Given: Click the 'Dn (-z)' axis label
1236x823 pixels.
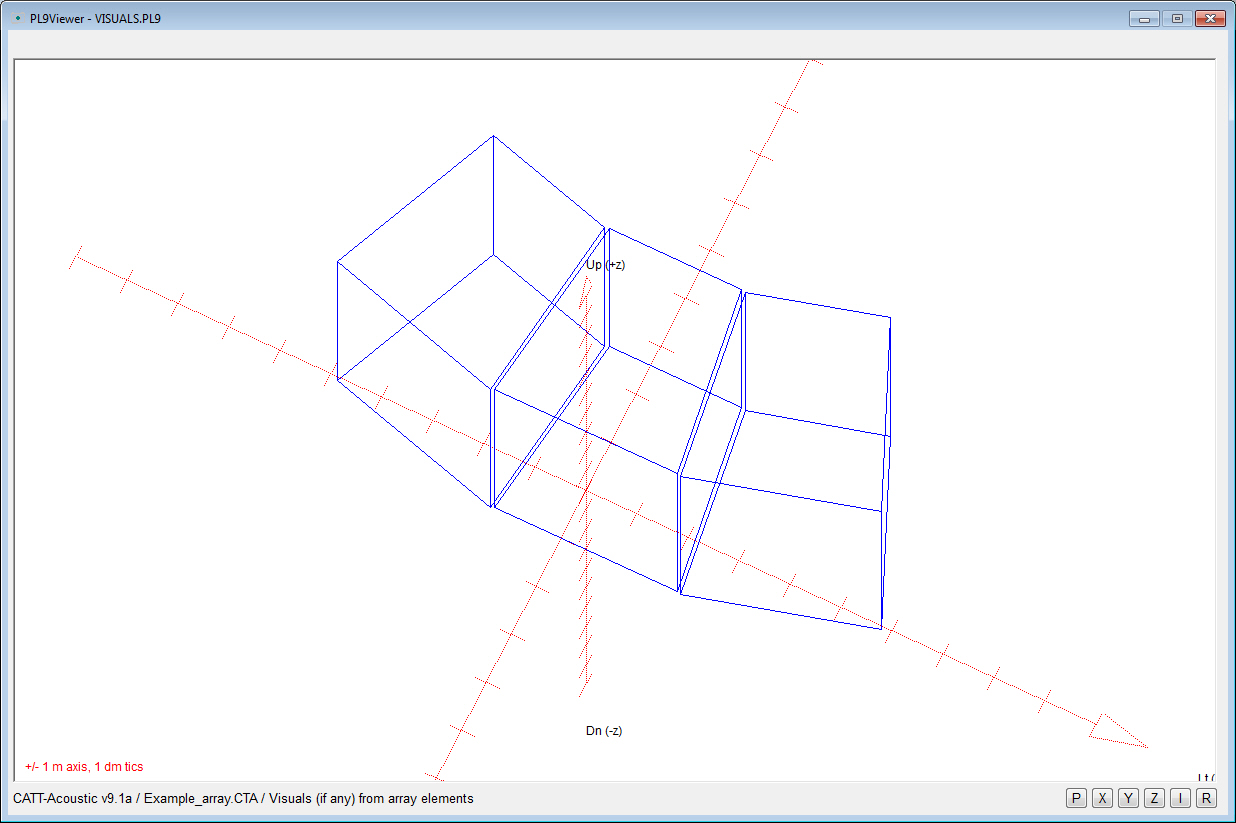Looking at the screenshot, I should (604, 731).
